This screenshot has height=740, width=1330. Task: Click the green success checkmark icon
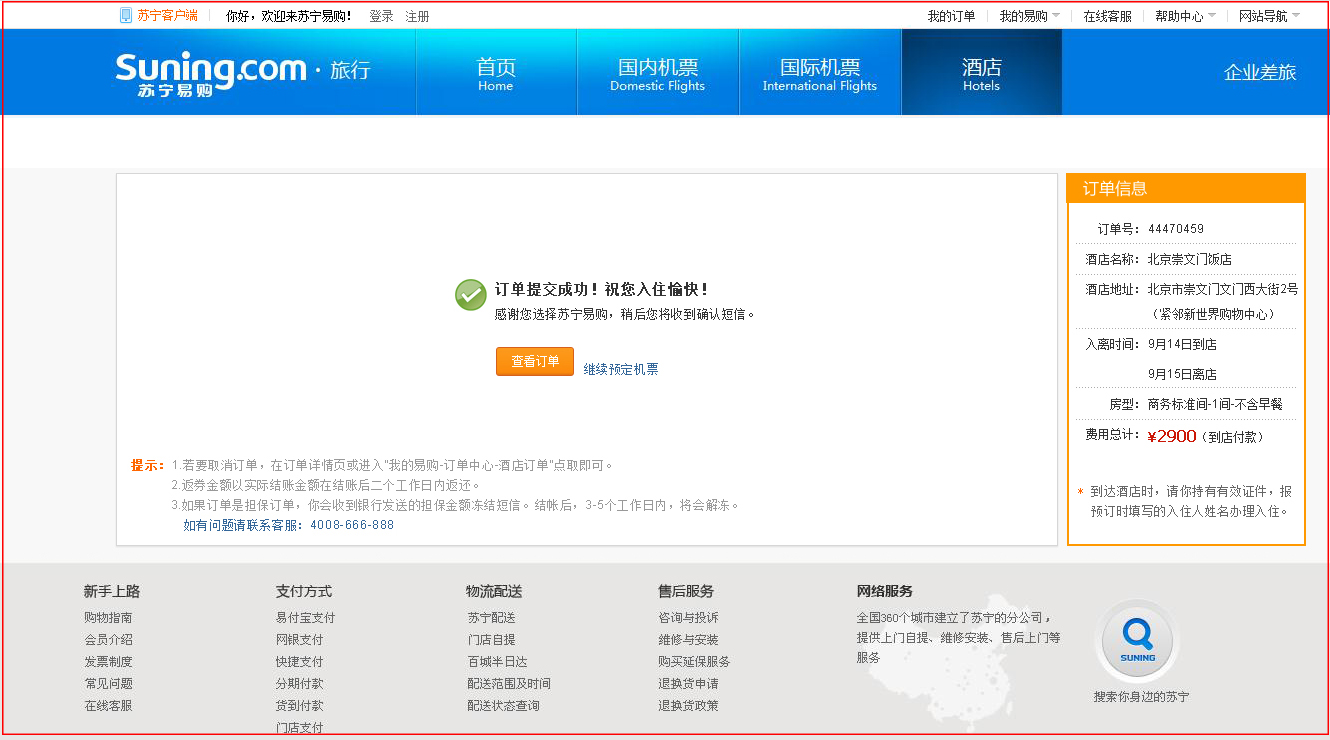tap(471, 295)
